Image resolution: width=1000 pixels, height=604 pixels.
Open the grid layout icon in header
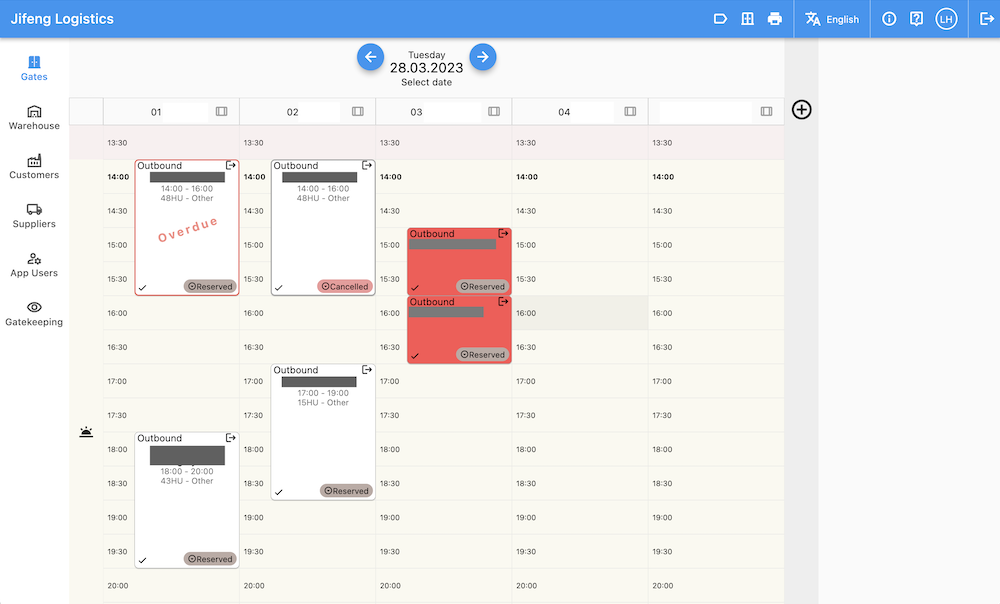tap(747, 19)
